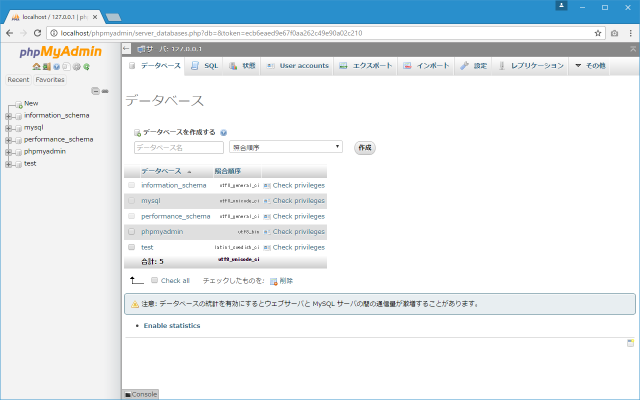This screenshot has height=400, width=640.
Task: Tick checkbox for mysql row
Action: (x=131, y=200)
